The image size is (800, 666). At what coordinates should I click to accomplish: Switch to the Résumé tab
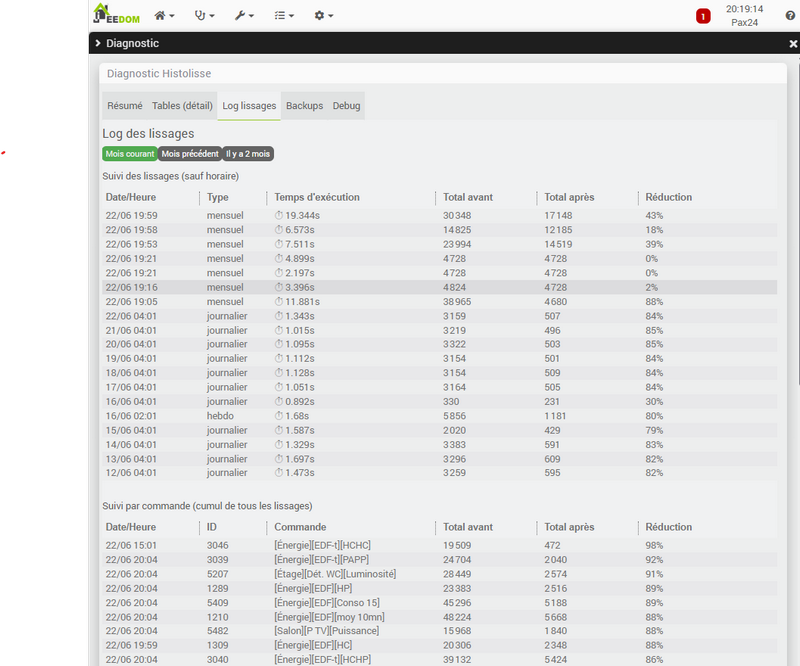click(124, 106)
